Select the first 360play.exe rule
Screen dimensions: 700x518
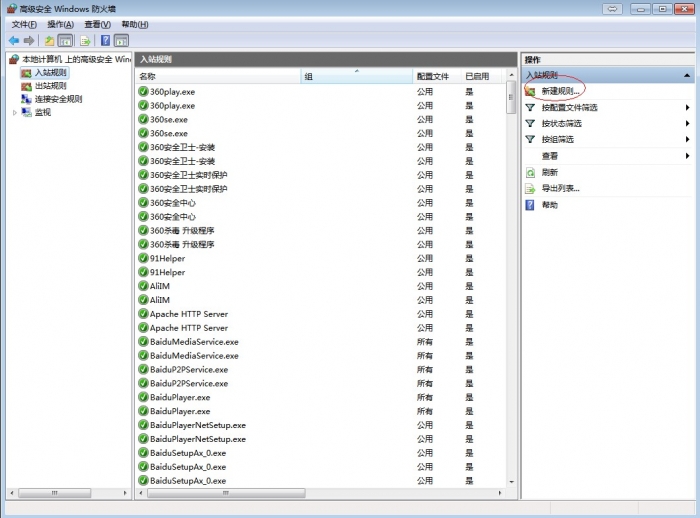tap(172, 92)
